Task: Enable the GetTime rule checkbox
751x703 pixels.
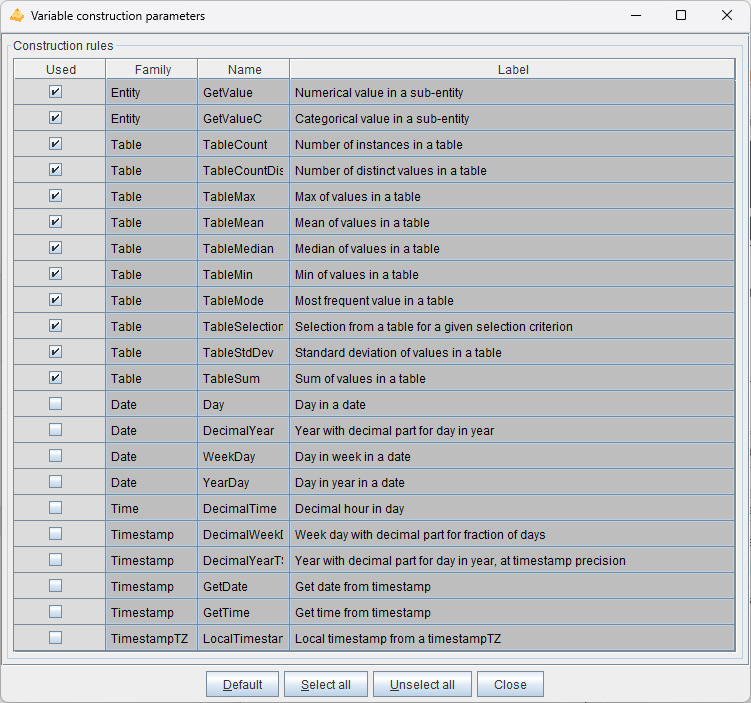Action: click(x=56, y=612)
